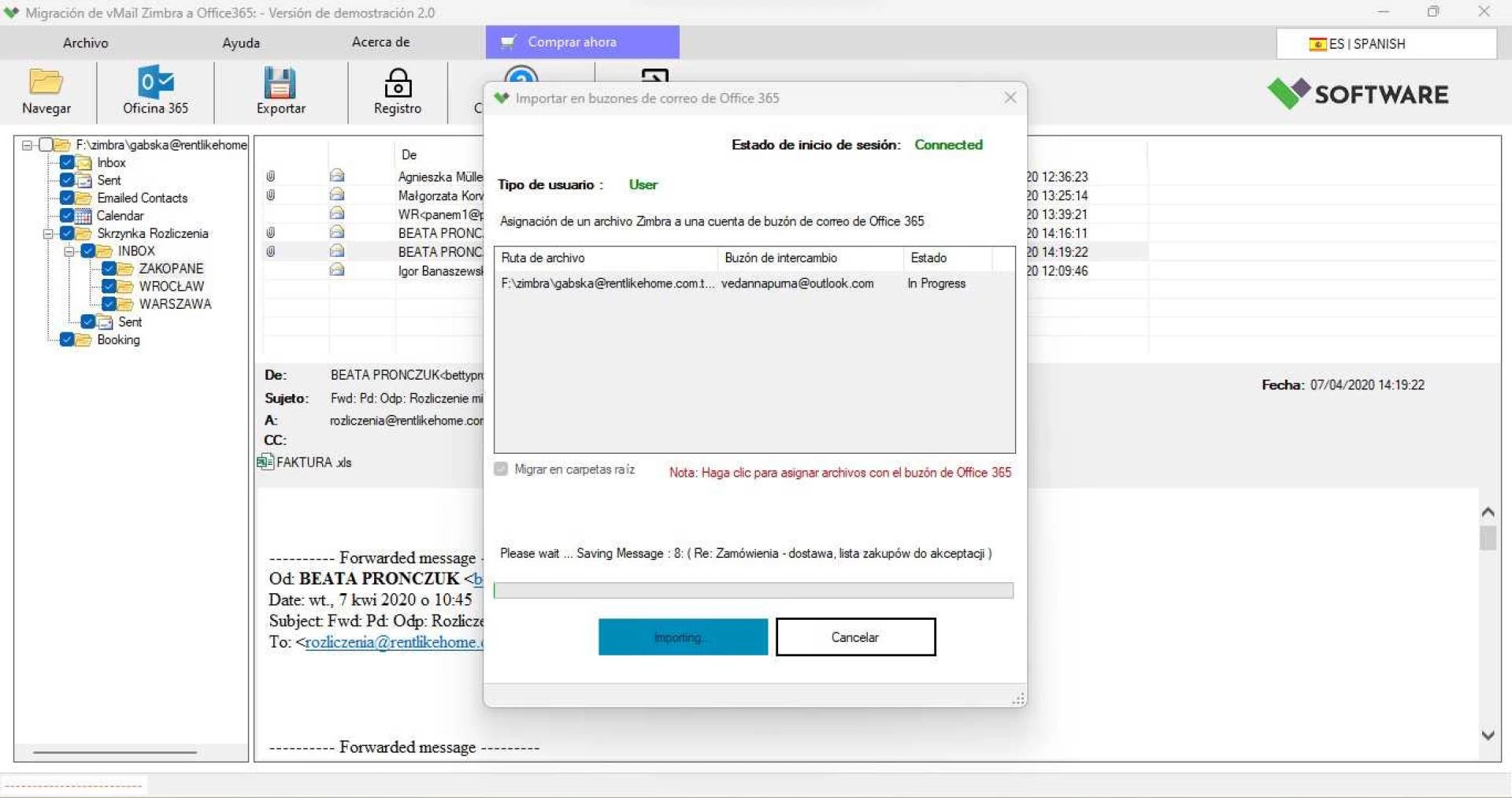This screenshot has width=1512, height=798.
Task: Click the Cancelar button
Action: [855, 637]
